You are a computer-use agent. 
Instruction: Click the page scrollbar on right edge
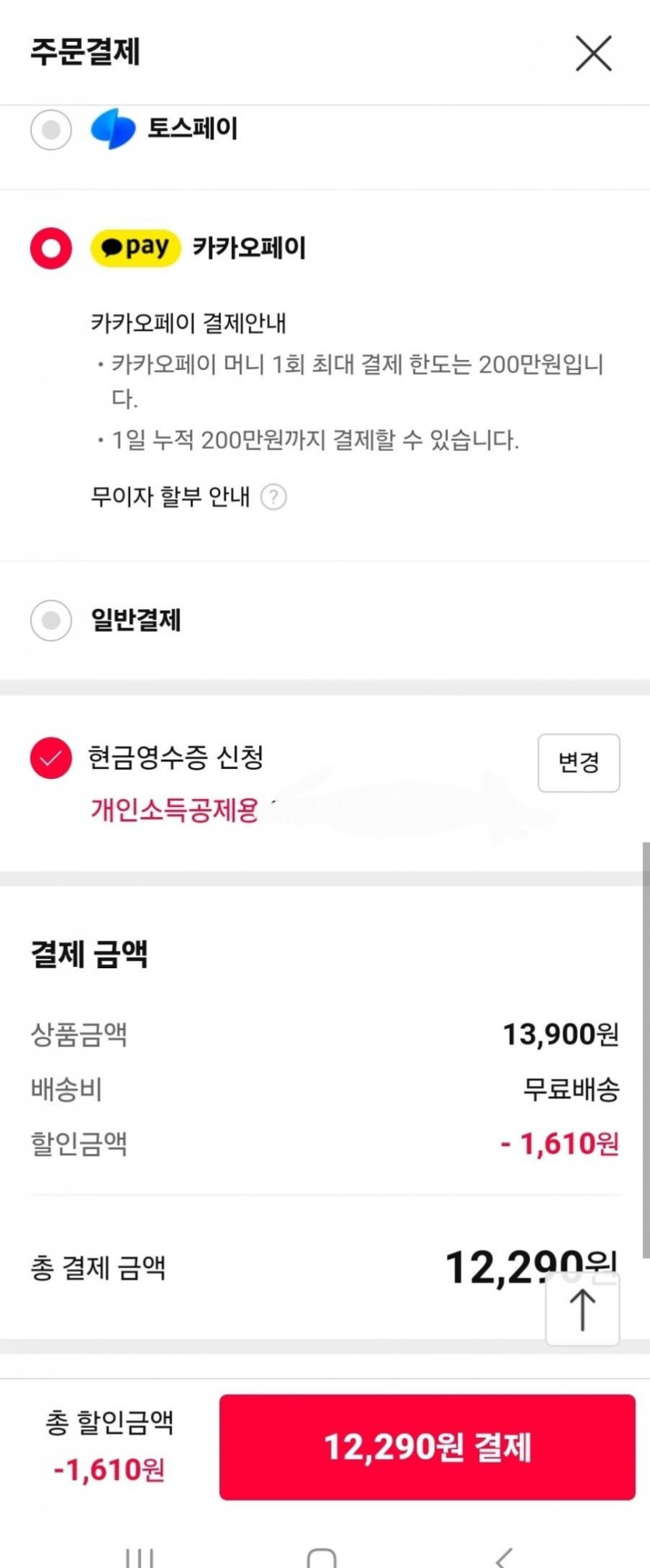tap(645, 1052)
